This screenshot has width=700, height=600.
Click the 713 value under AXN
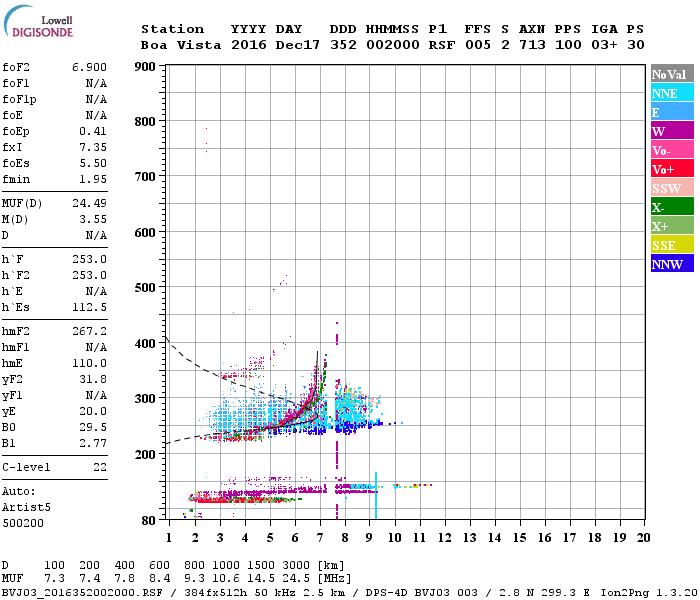tap(532, 45)
